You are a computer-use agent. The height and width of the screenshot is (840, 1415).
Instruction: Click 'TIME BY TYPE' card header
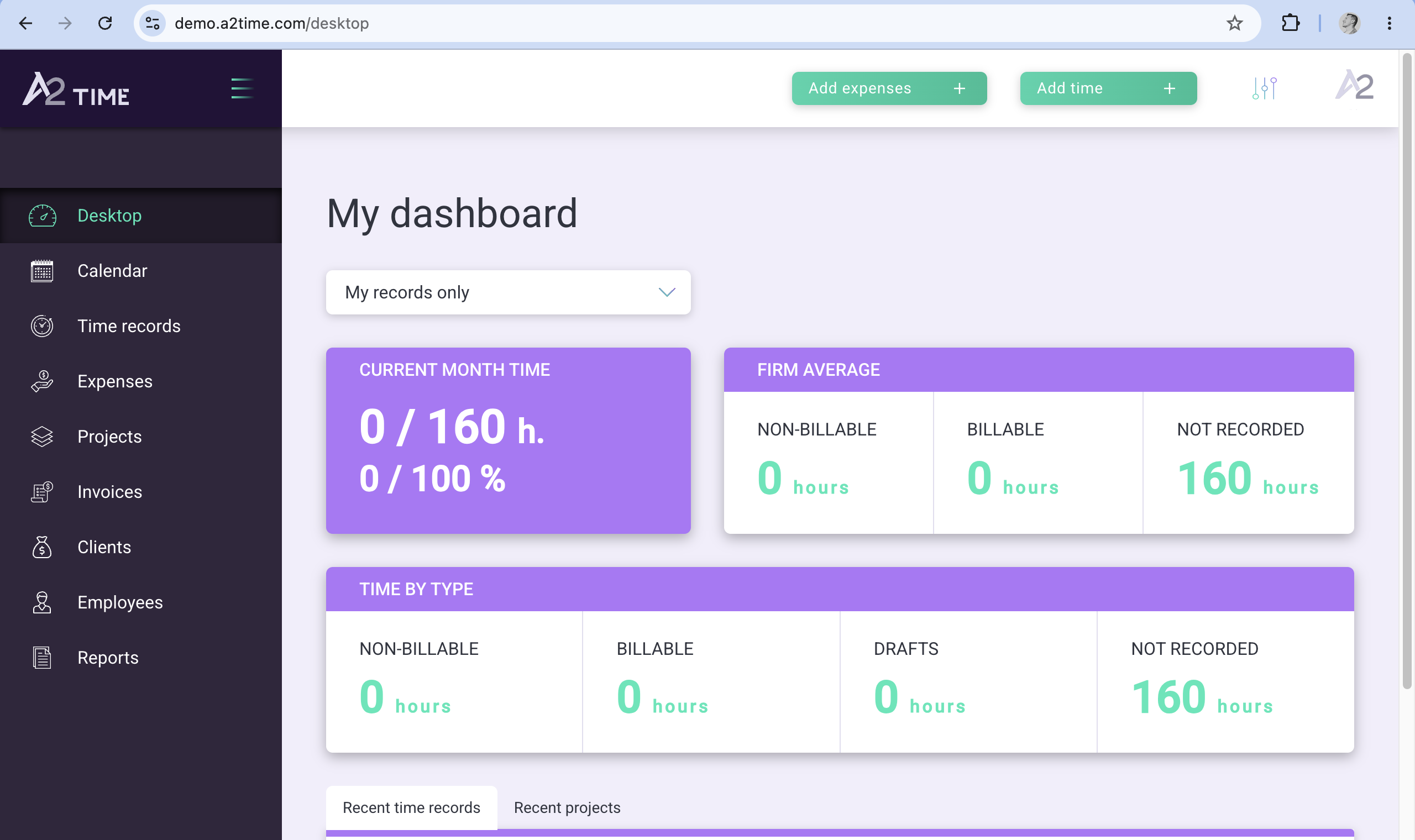(840, 589)
